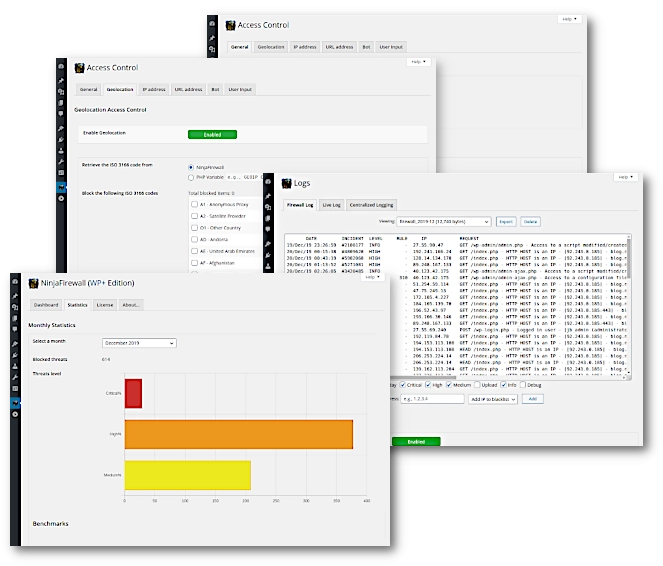Enable Debug log level filter
The width and height of the screenshot is (663, 566).
pyautogui.click(x=523, y=385)
